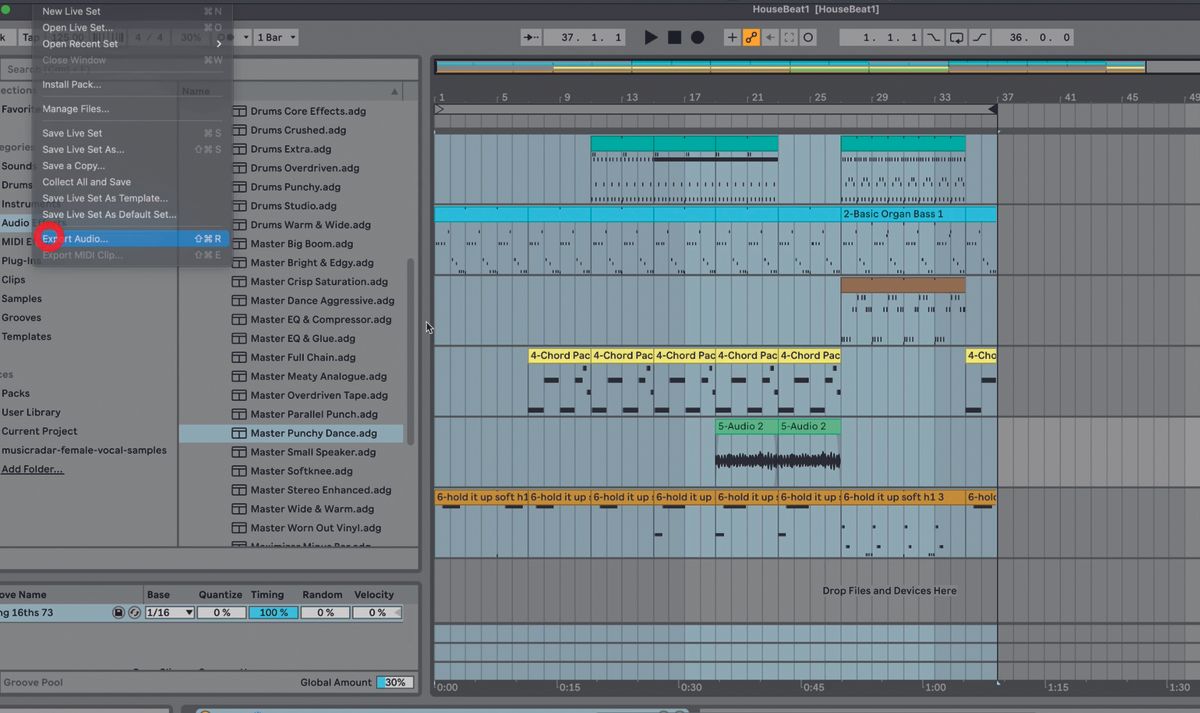Choose Open Live Set... menu entry
Viewport: 1200px width, 713px height.
[131, 28]
